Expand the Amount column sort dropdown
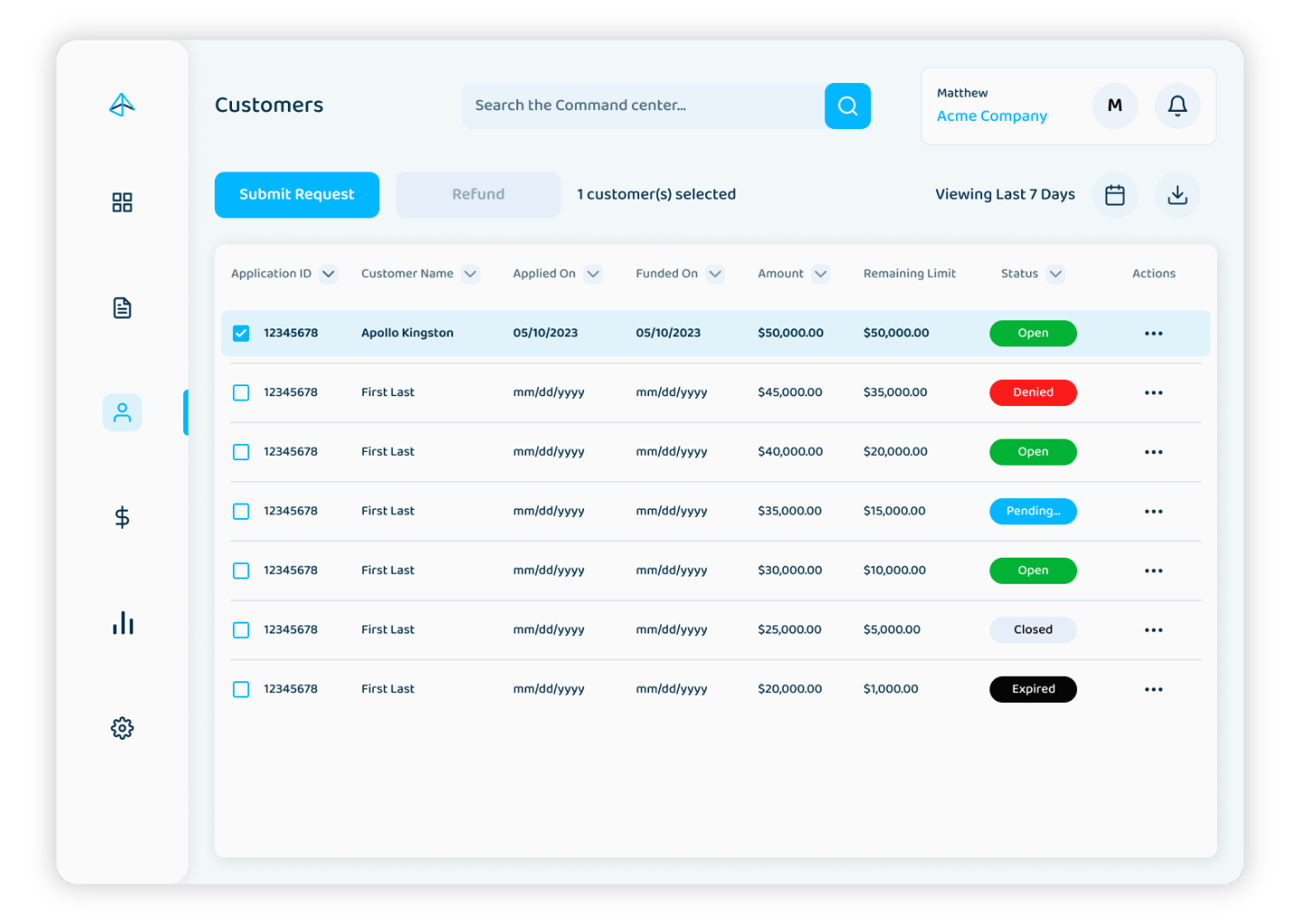Viewport: 1300px width, 924px height. pos(820,274)
